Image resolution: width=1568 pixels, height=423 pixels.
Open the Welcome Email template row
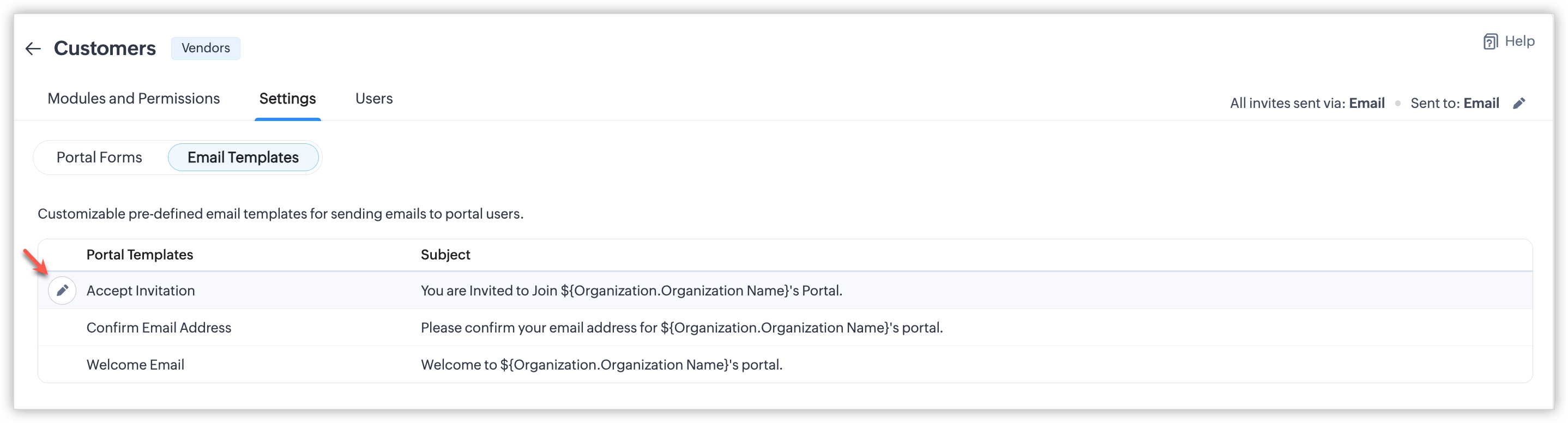click(x=135, y=365)
